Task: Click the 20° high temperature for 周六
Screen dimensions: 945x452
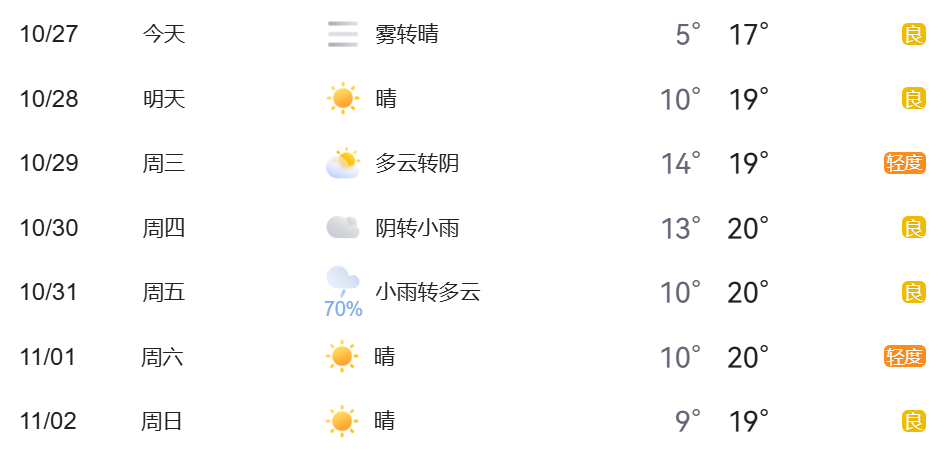Action: click(x=748, y=357)
